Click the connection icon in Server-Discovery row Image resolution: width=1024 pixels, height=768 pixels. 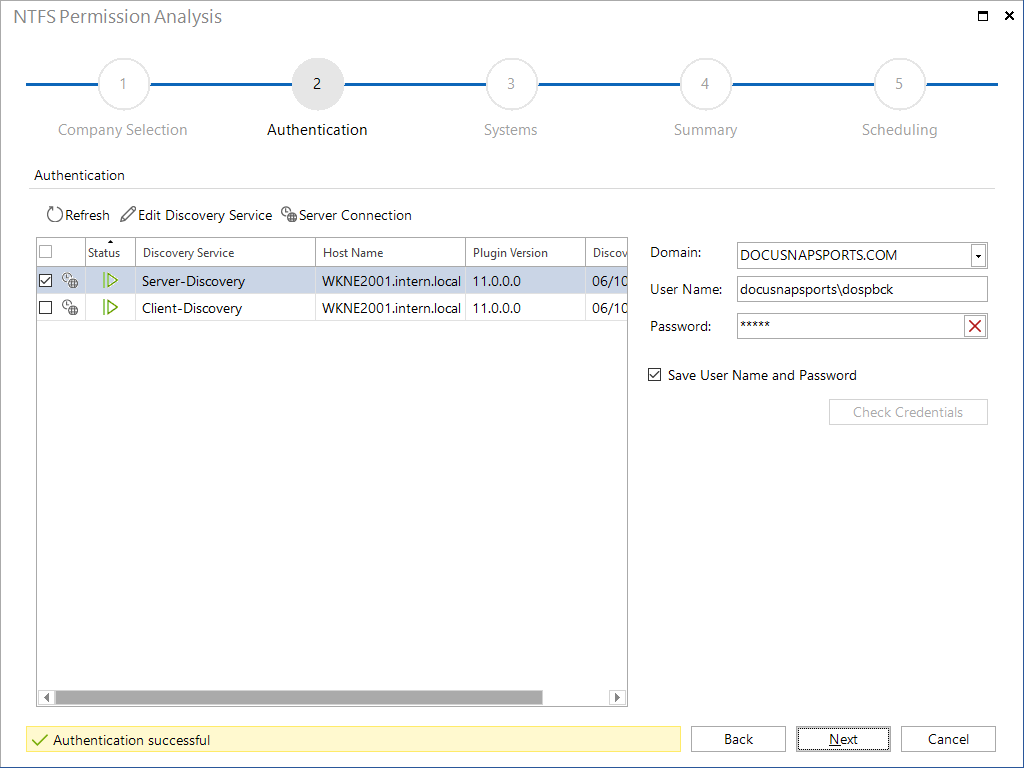coord(70,281)
